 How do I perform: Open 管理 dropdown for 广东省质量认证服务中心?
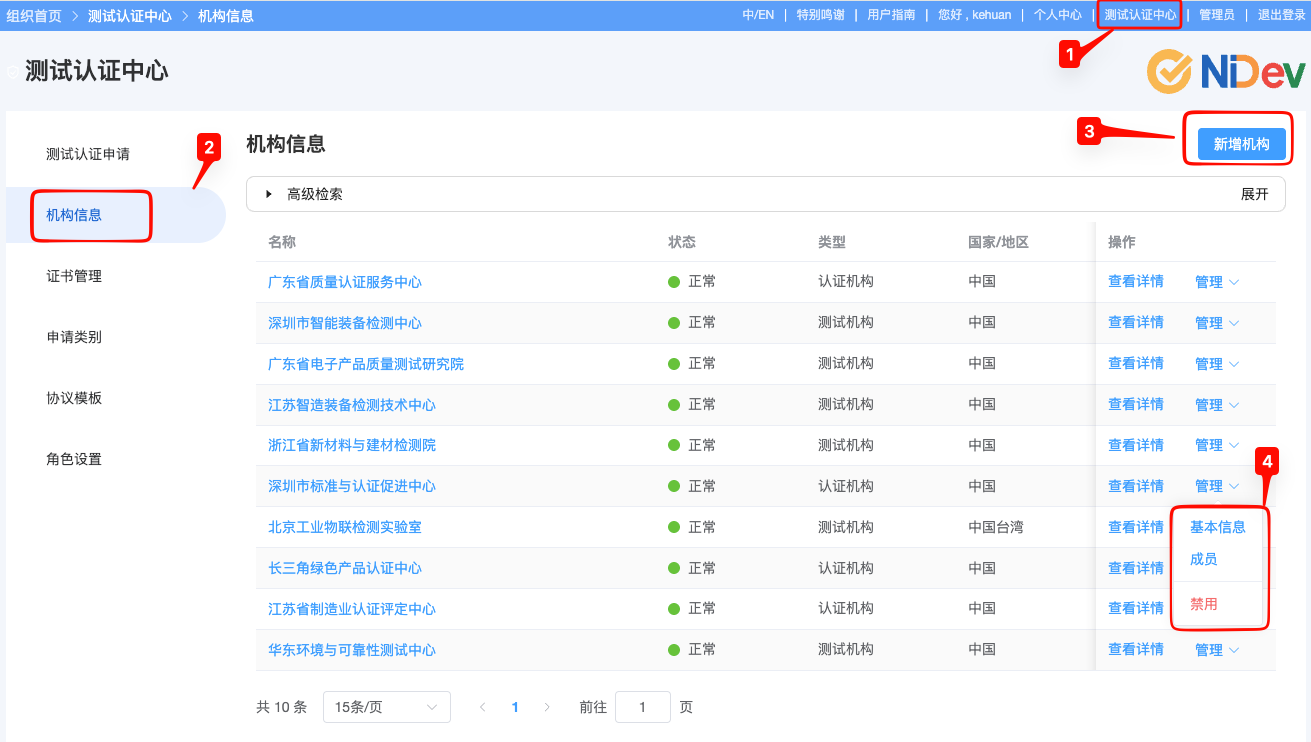[x=1217, y=282]
